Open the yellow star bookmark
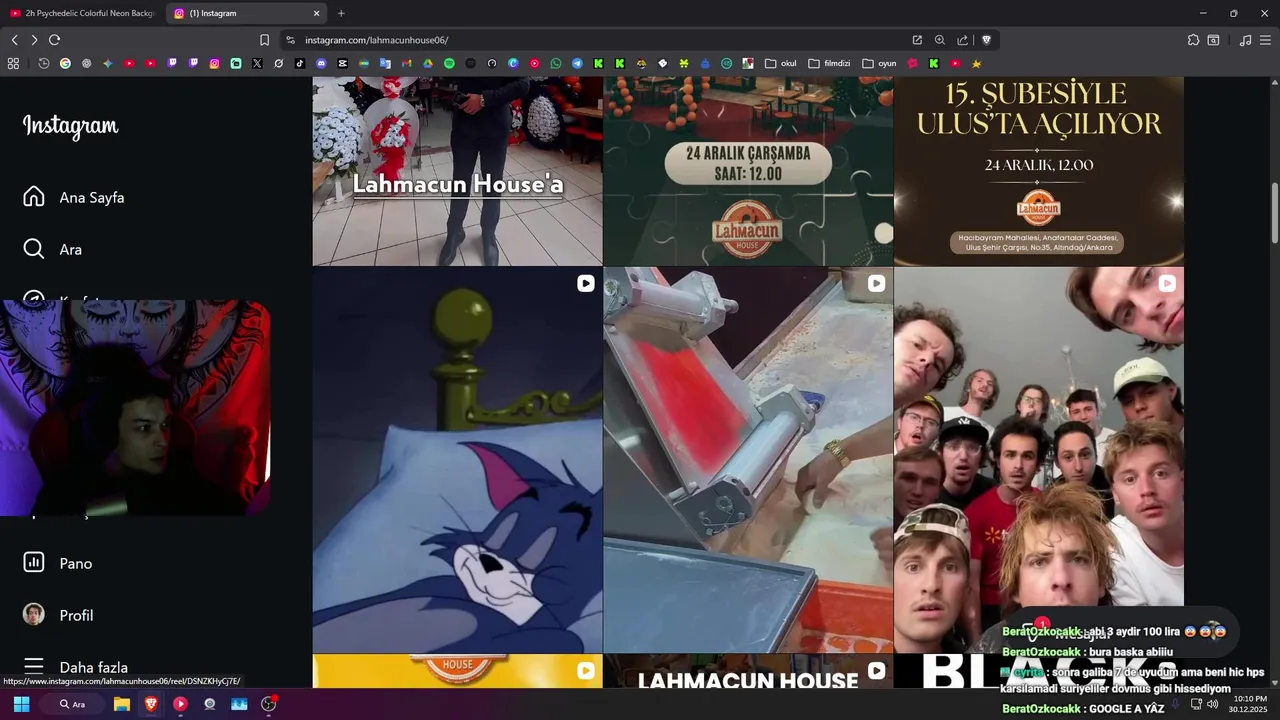This screenshot has width=1280, height=720. [x=977, y=63]
